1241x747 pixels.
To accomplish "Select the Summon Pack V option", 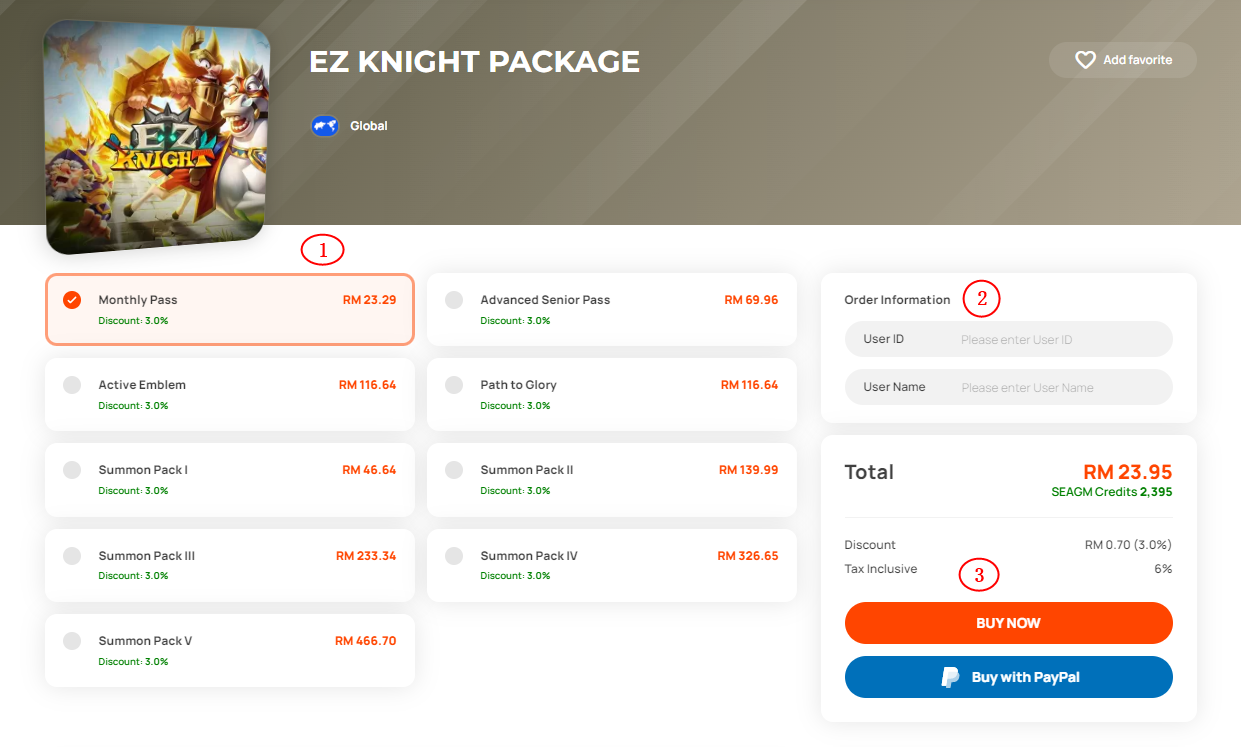I will [x=230, y=650].
